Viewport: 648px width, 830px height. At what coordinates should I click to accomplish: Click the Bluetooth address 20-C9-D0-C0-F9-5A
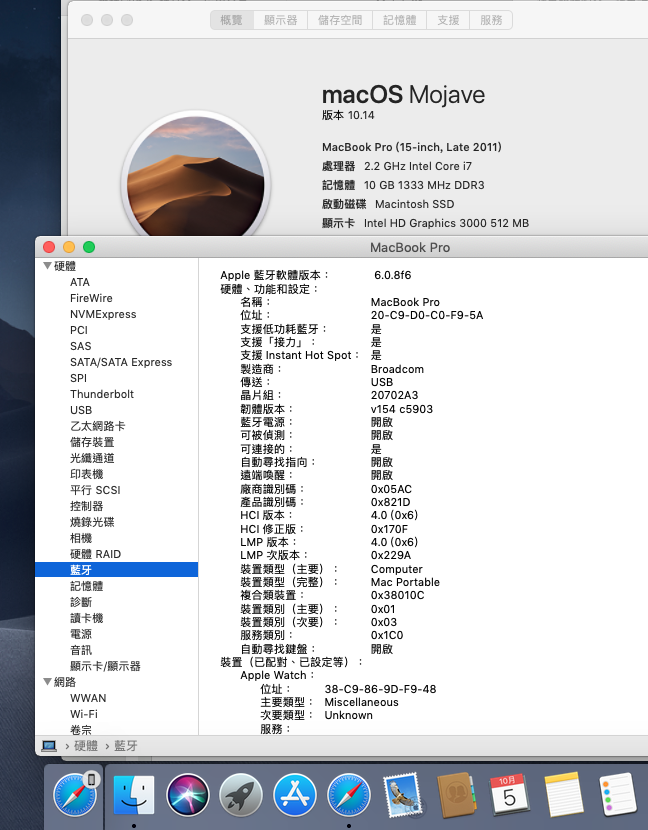(427, 315)
